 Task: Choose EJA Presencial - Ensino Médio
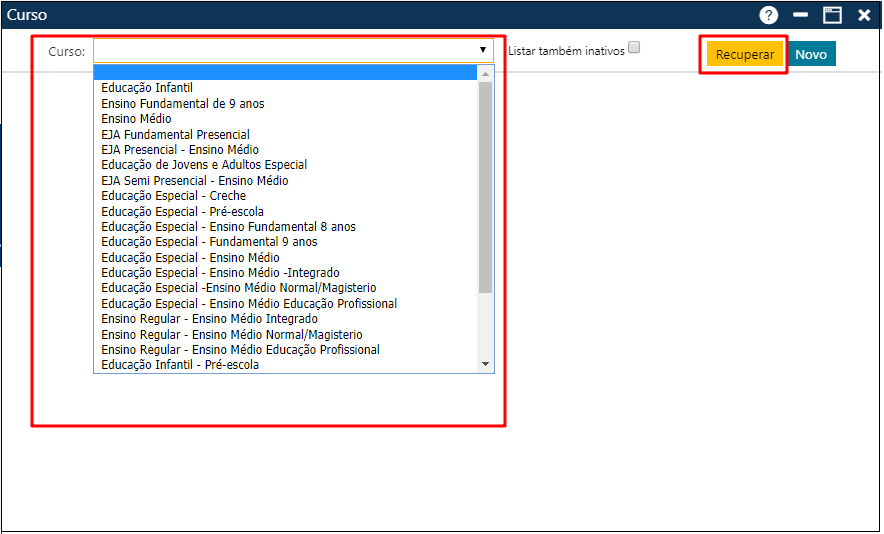click(285, 150)
